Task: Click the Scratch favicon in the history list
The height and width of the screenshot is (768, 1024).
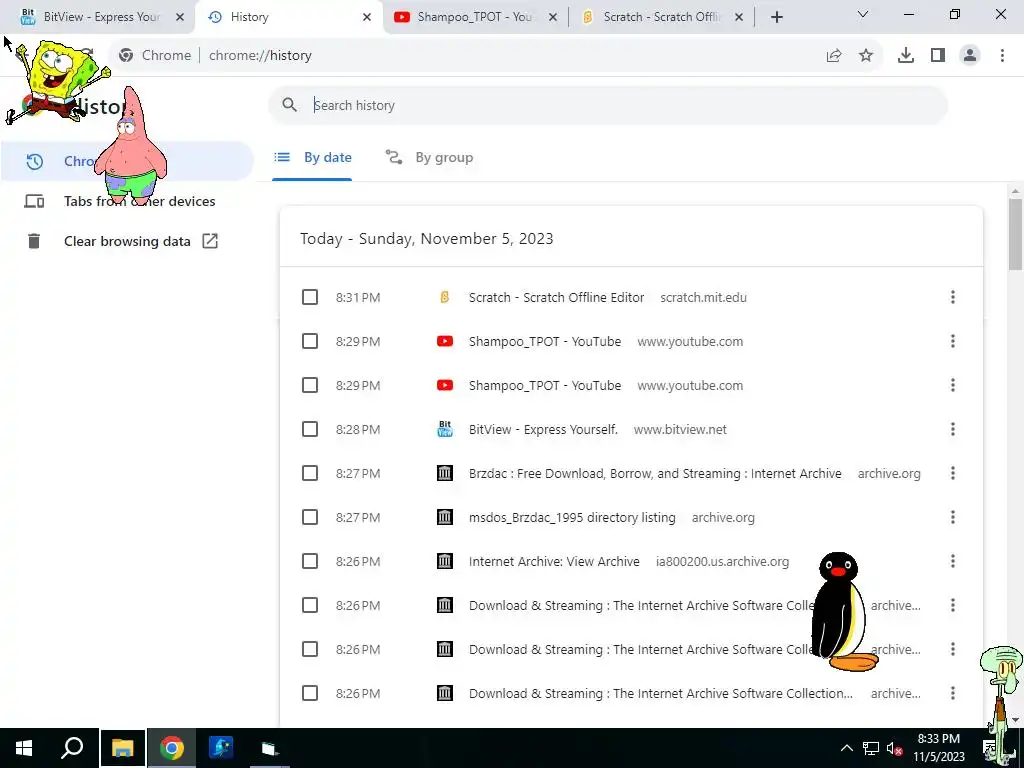Action: [445, 297]
